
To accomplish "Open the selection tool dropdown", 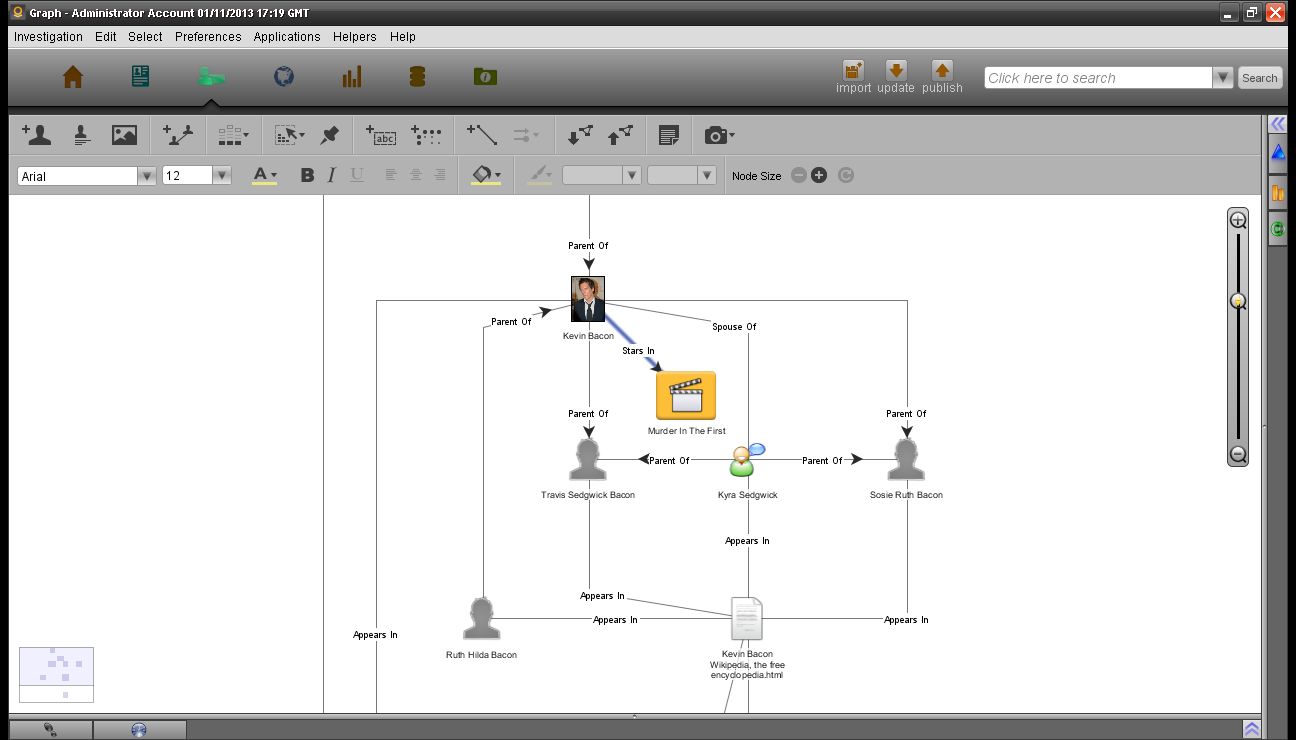I will click(290, 134).
